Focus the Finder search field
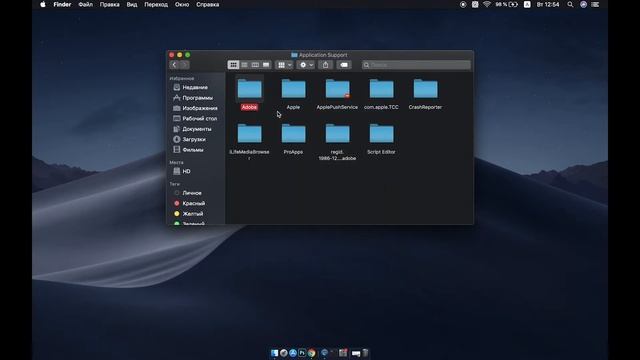 [x=416, y=65]
